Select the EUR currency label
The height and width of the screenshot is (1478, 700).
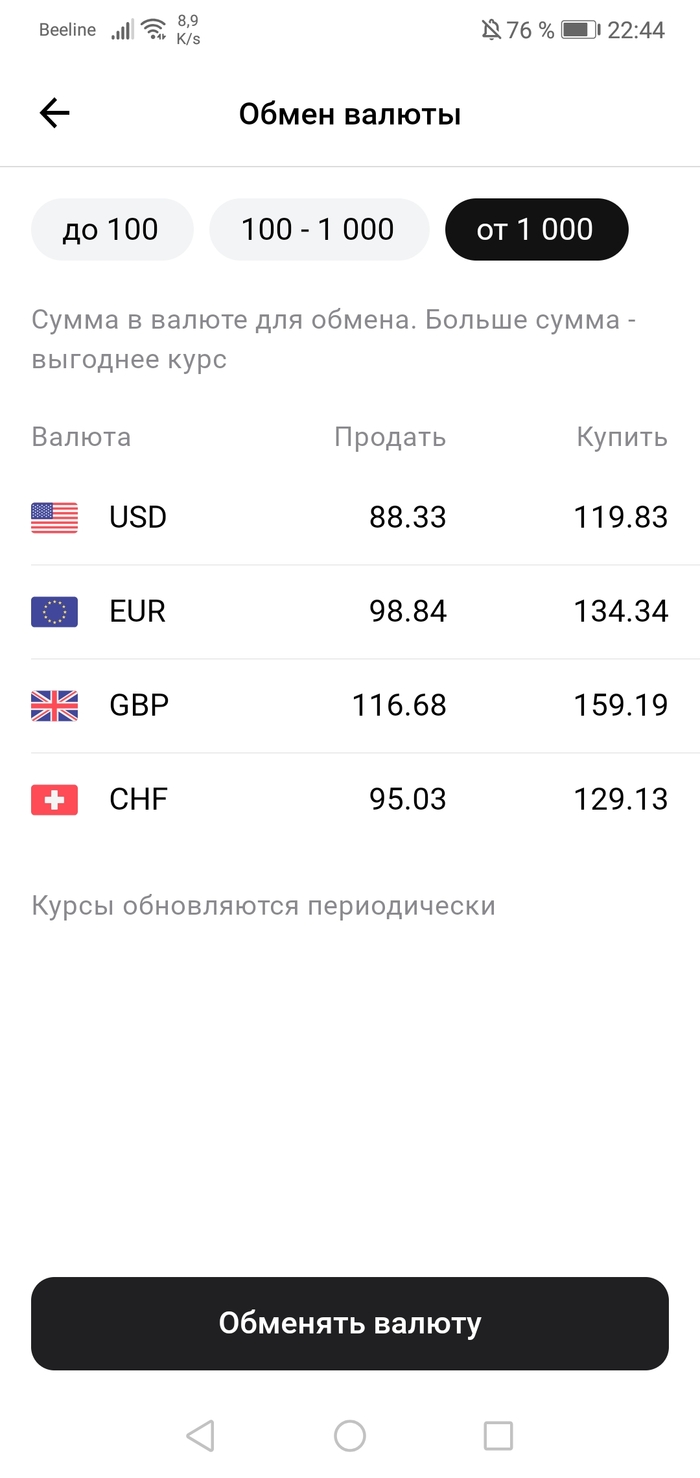[x=138, y=611]
